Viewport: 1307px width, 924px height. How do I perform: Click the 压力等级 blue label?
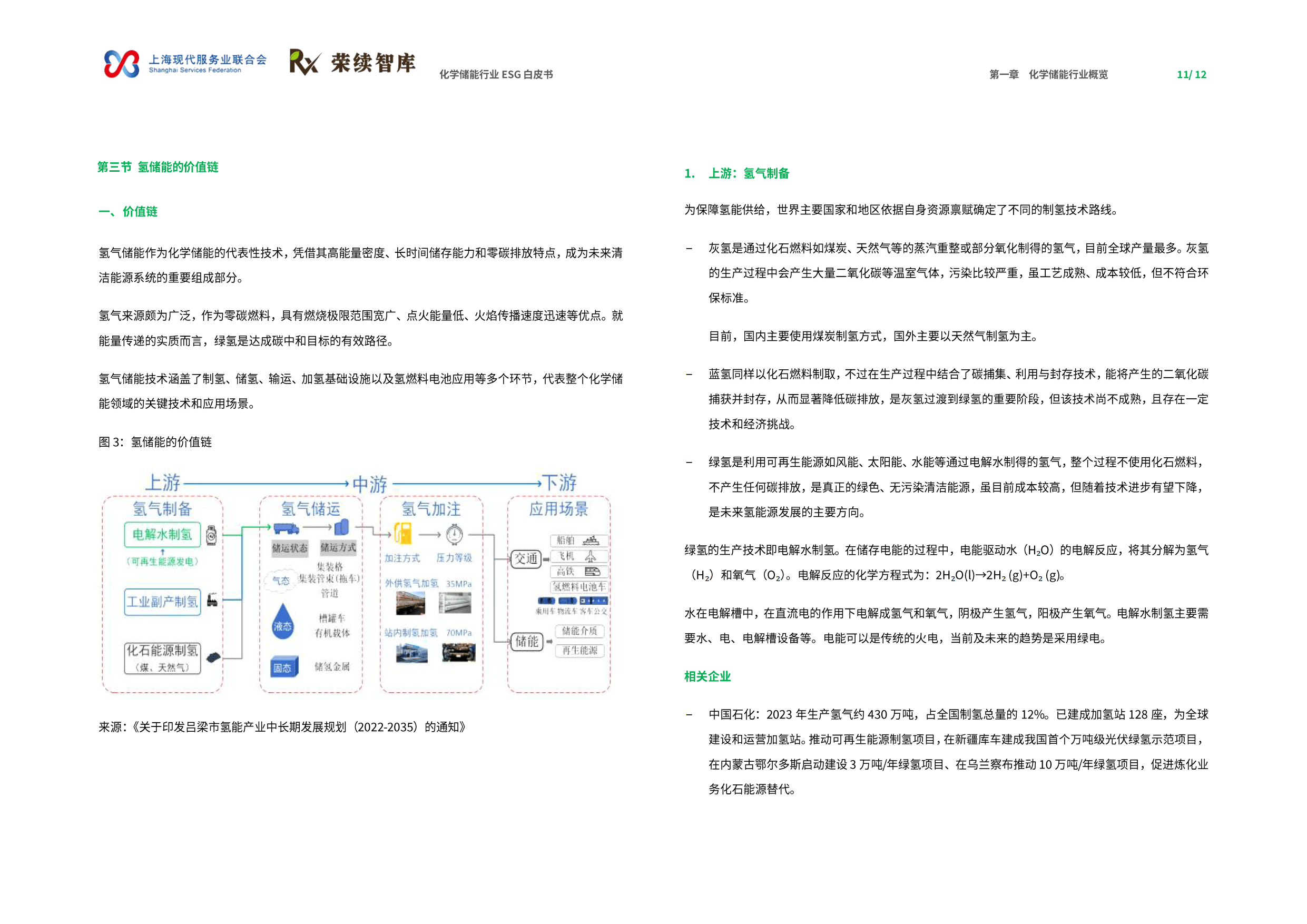coord(454,558)
